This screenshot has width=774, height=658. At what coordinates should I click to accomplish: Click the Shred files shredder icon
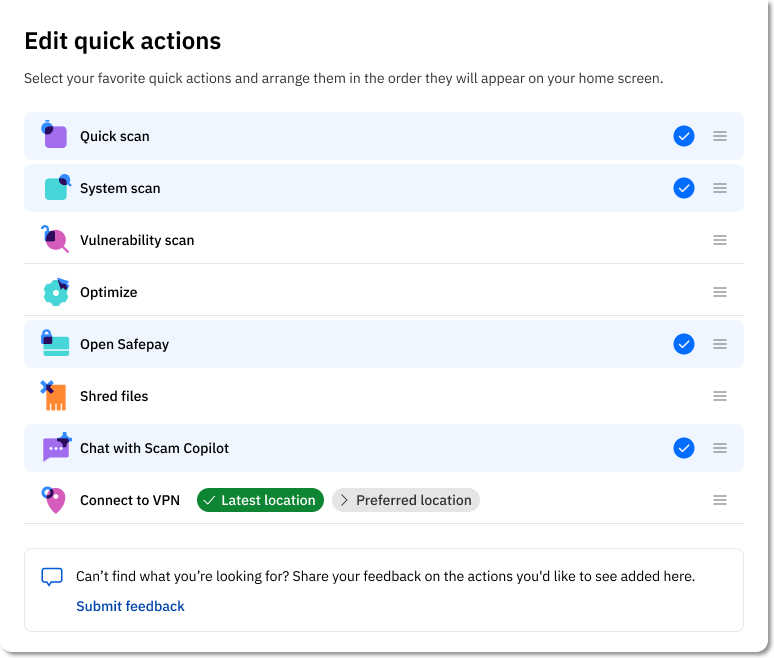coord(53,395)
